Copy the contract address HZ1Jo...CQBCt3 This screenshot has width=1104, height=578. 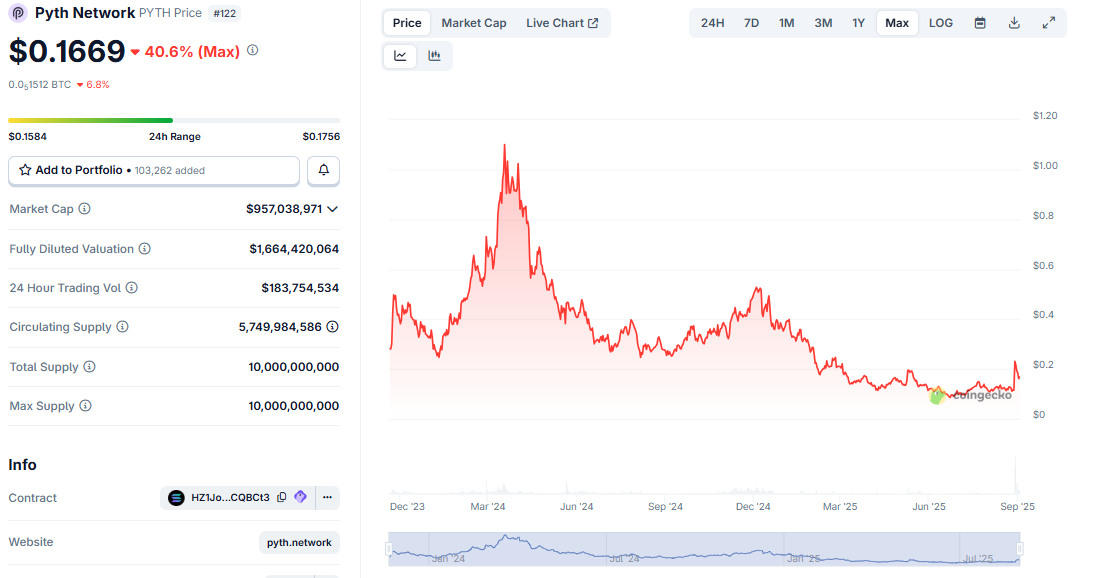[x=282, y=497]
